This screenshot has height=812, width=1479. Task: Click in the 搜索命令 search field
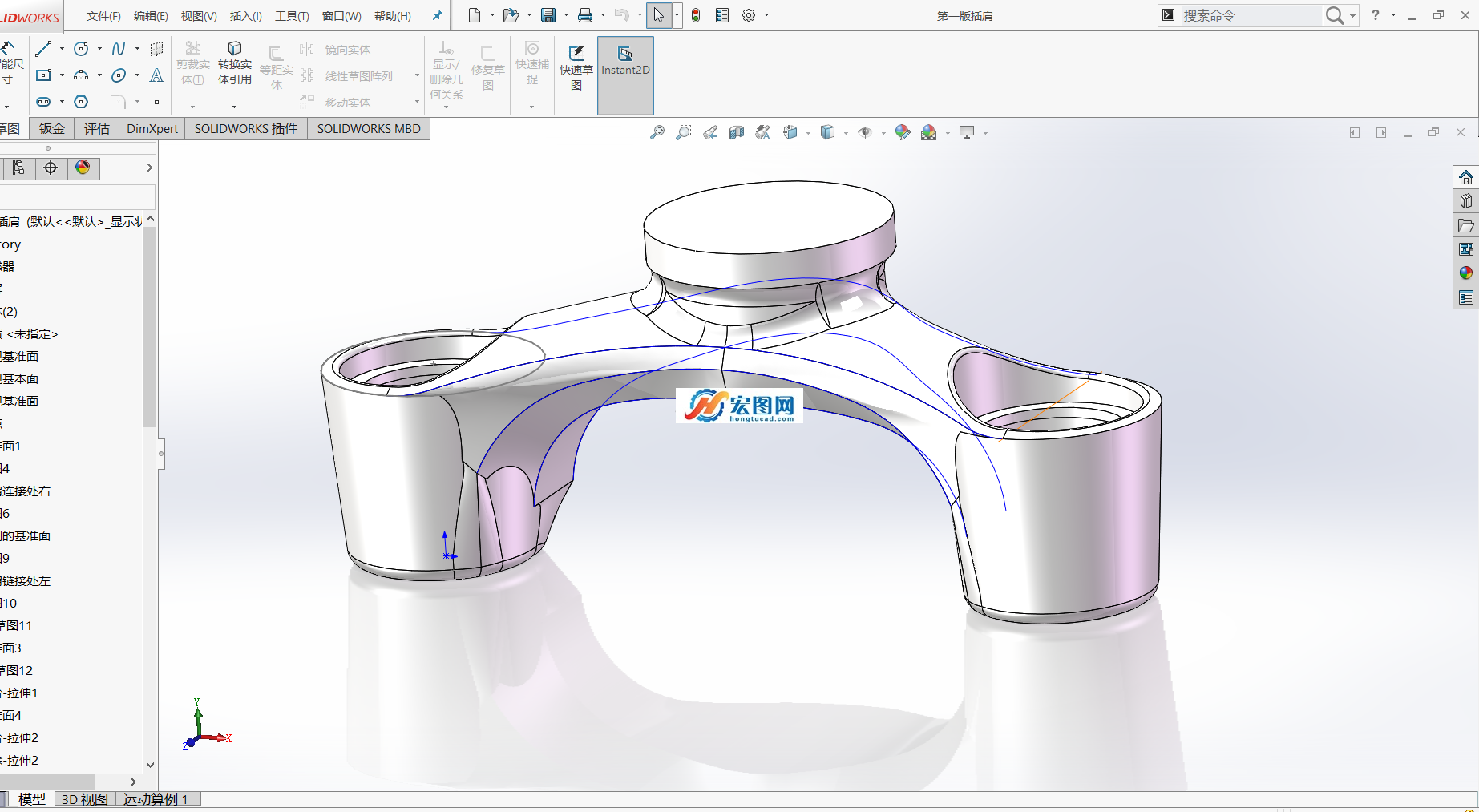(1251, 15)
